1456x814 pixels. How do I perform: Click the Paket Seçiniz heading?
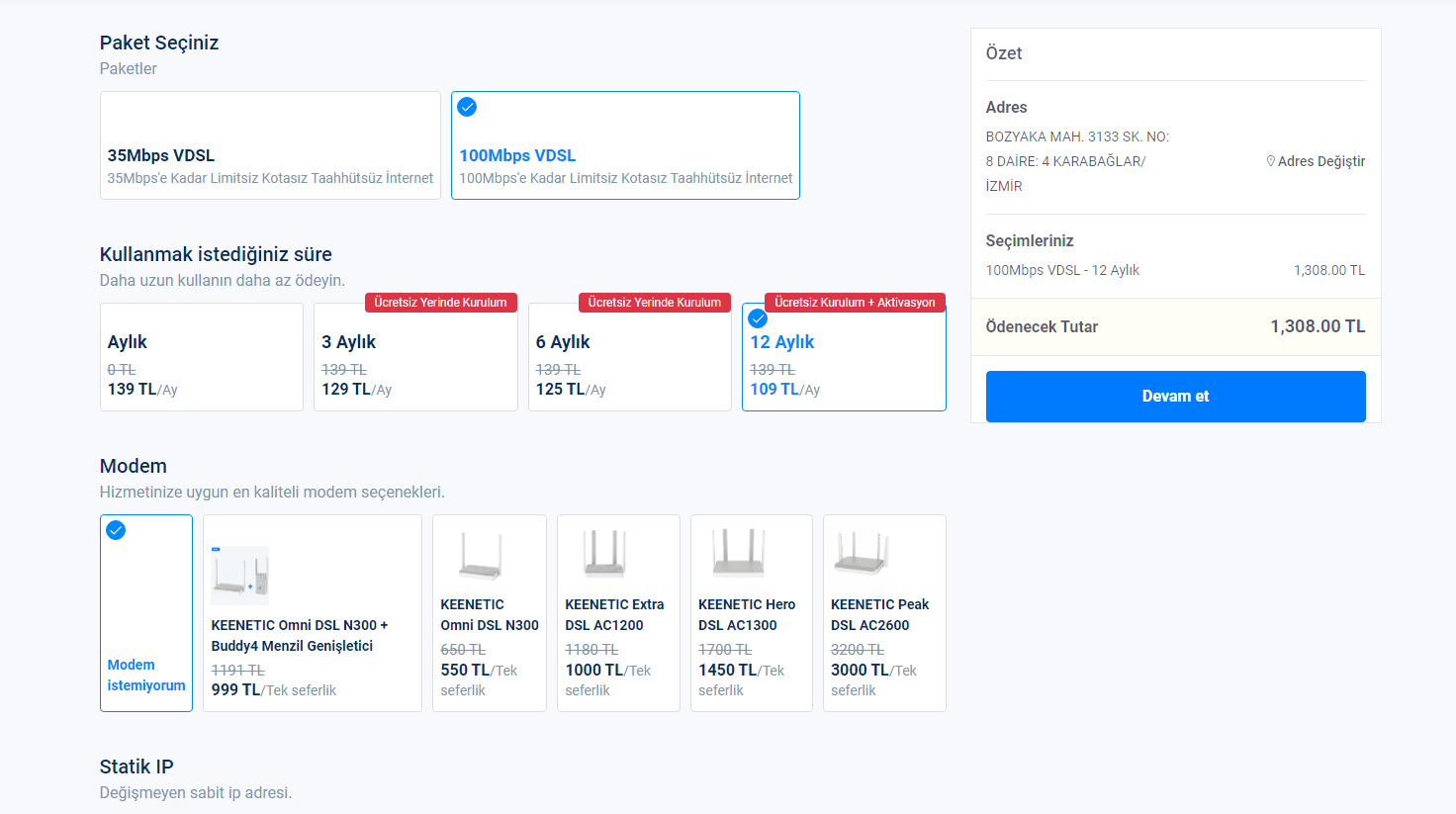pos(159,43)
